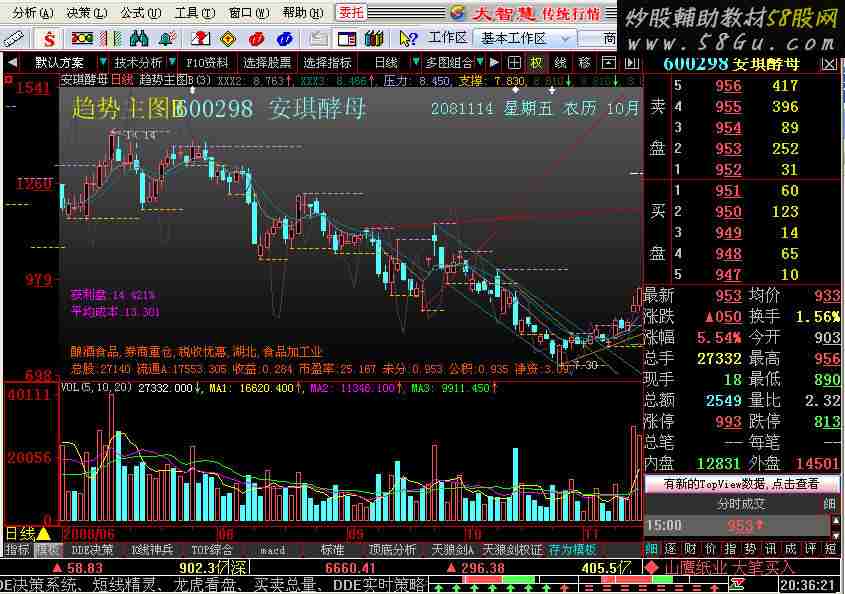Click the help cursor question mark icon
The width and height of the screenshot is (845, 594).
[x=408, y=39]
